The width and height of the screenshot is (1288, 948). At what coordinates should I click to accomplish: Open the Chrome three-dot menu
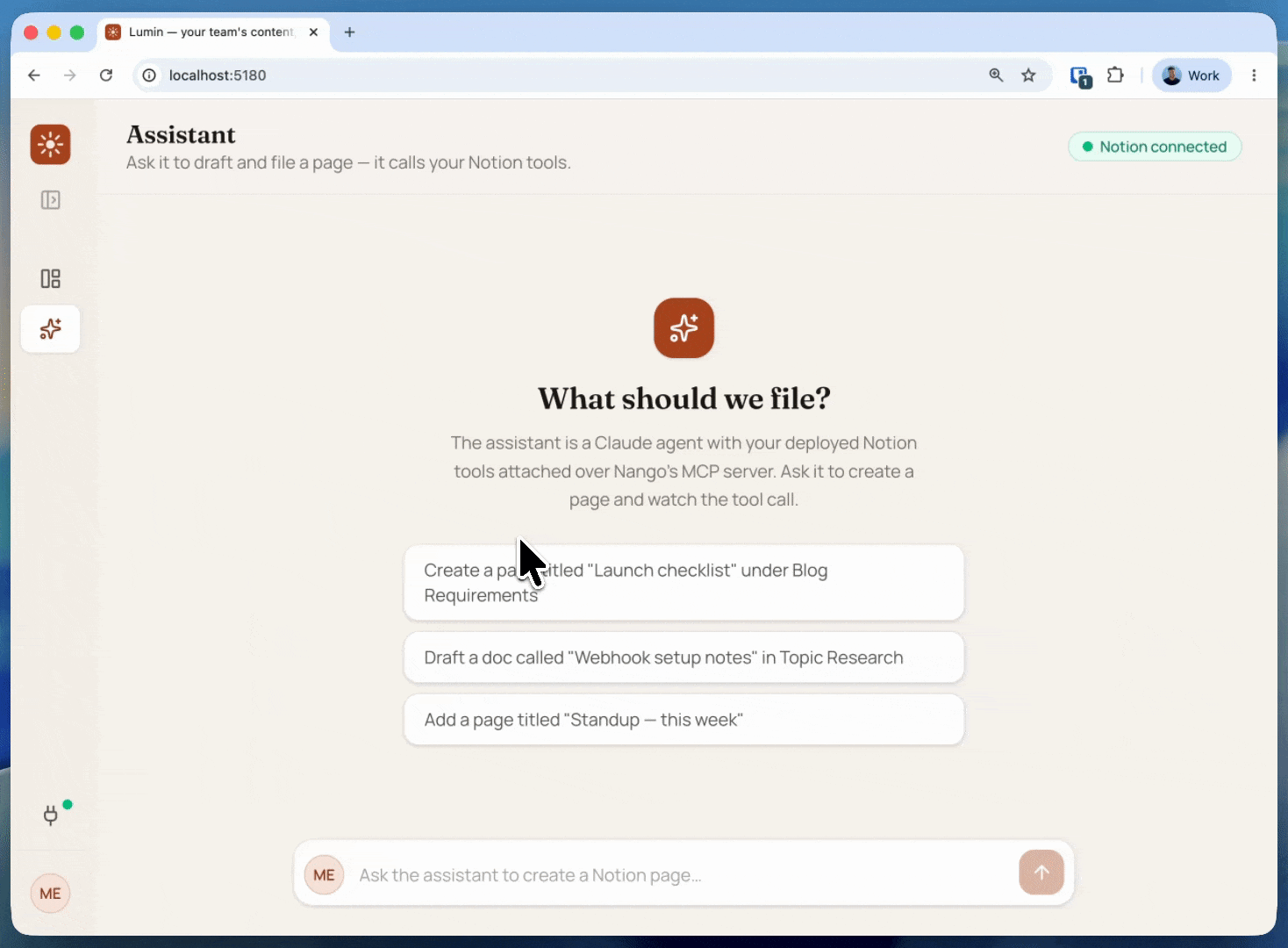click(1254, 75)
